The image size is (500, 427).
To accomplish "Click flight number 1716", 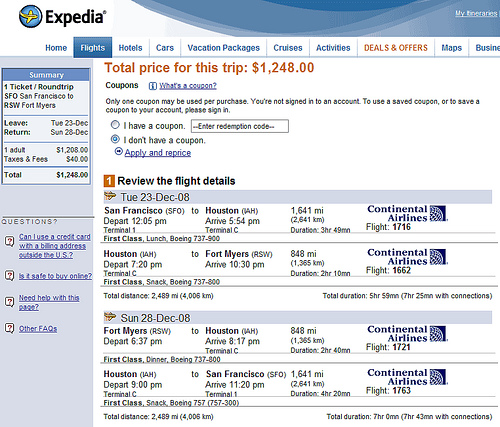I will [401, 227].
